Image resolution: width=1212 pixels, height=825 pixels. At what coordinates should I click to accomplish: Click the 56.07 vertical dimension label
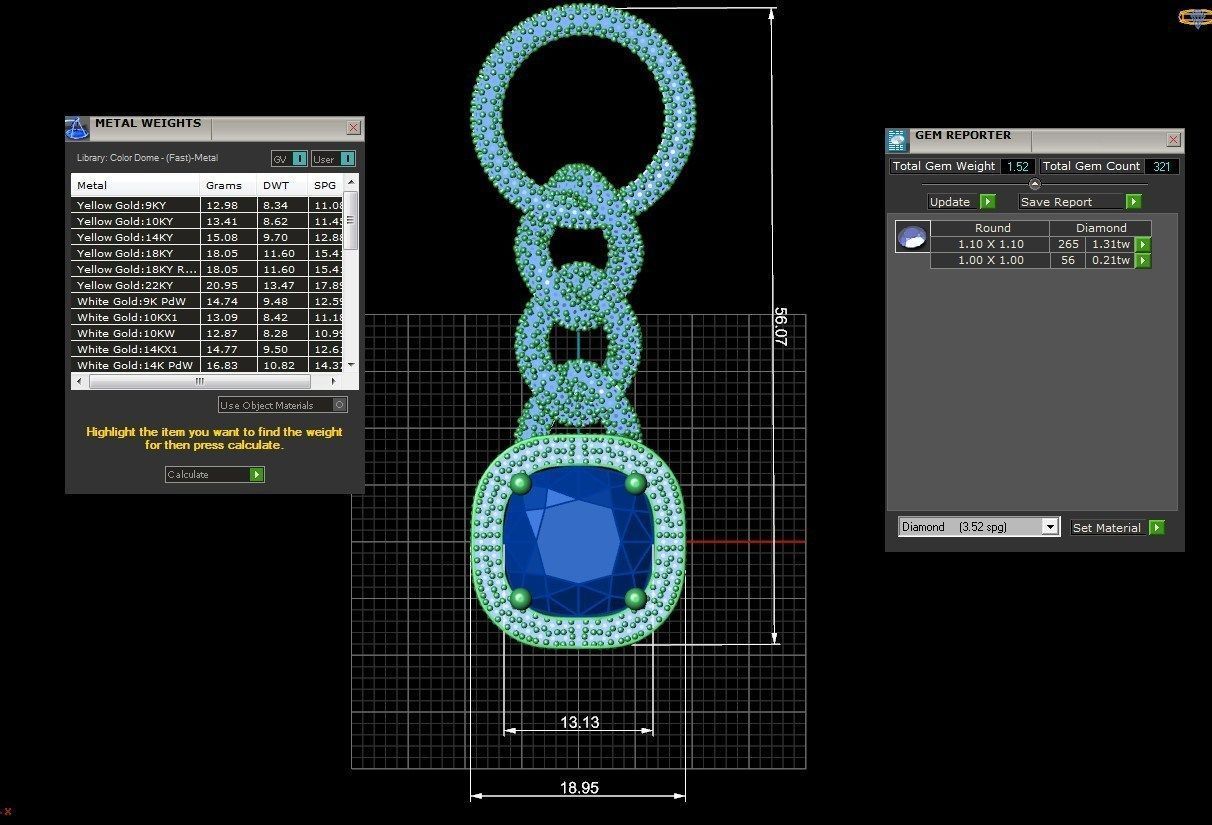(780, 326)
